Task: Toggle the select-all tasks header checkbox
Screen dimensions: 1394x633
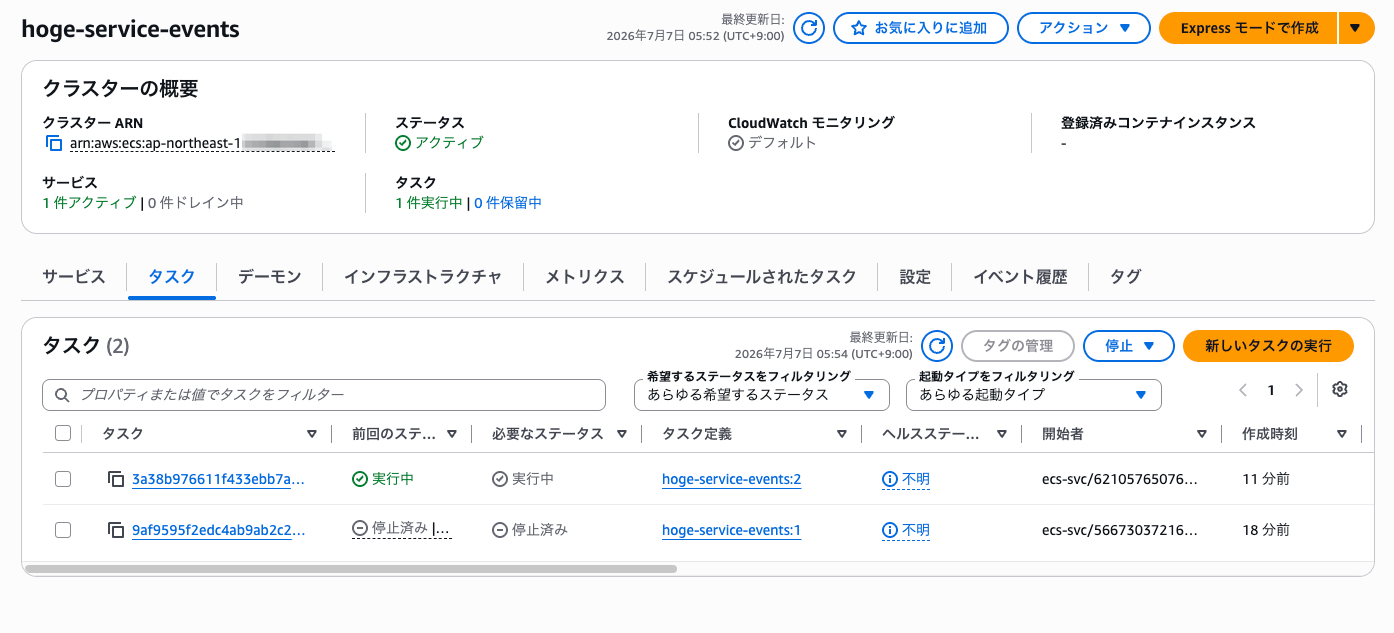Action: (x=63, y=433)
